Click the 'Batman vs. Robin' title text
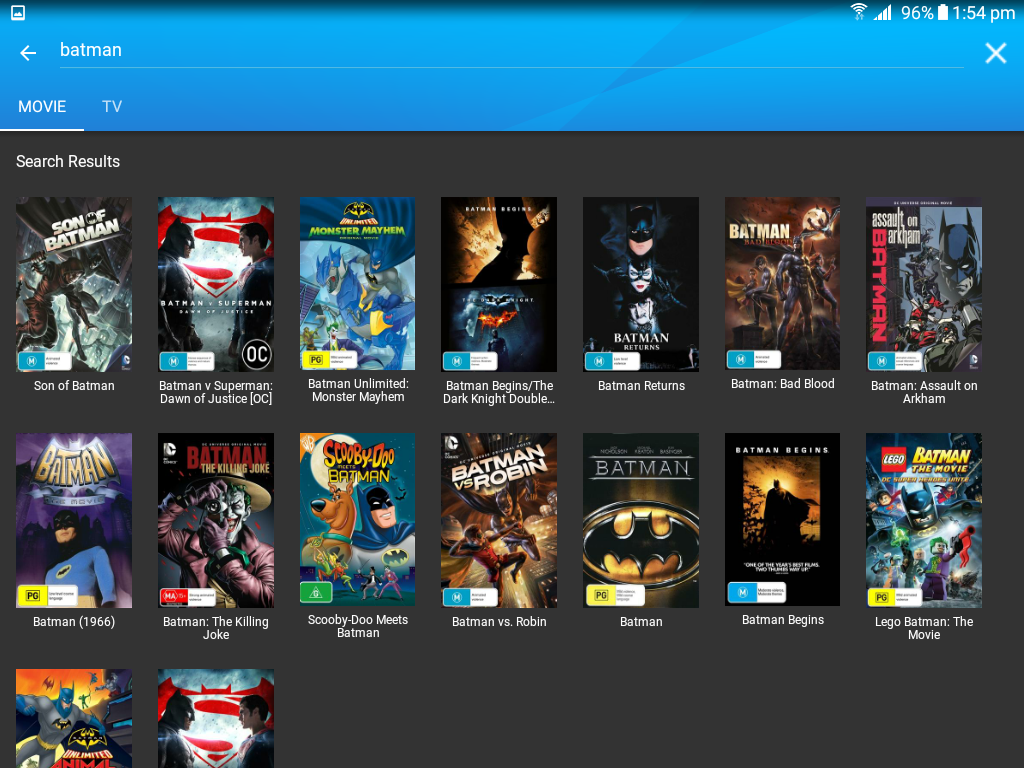The image size is (1024, 768). tap(499, 622)
